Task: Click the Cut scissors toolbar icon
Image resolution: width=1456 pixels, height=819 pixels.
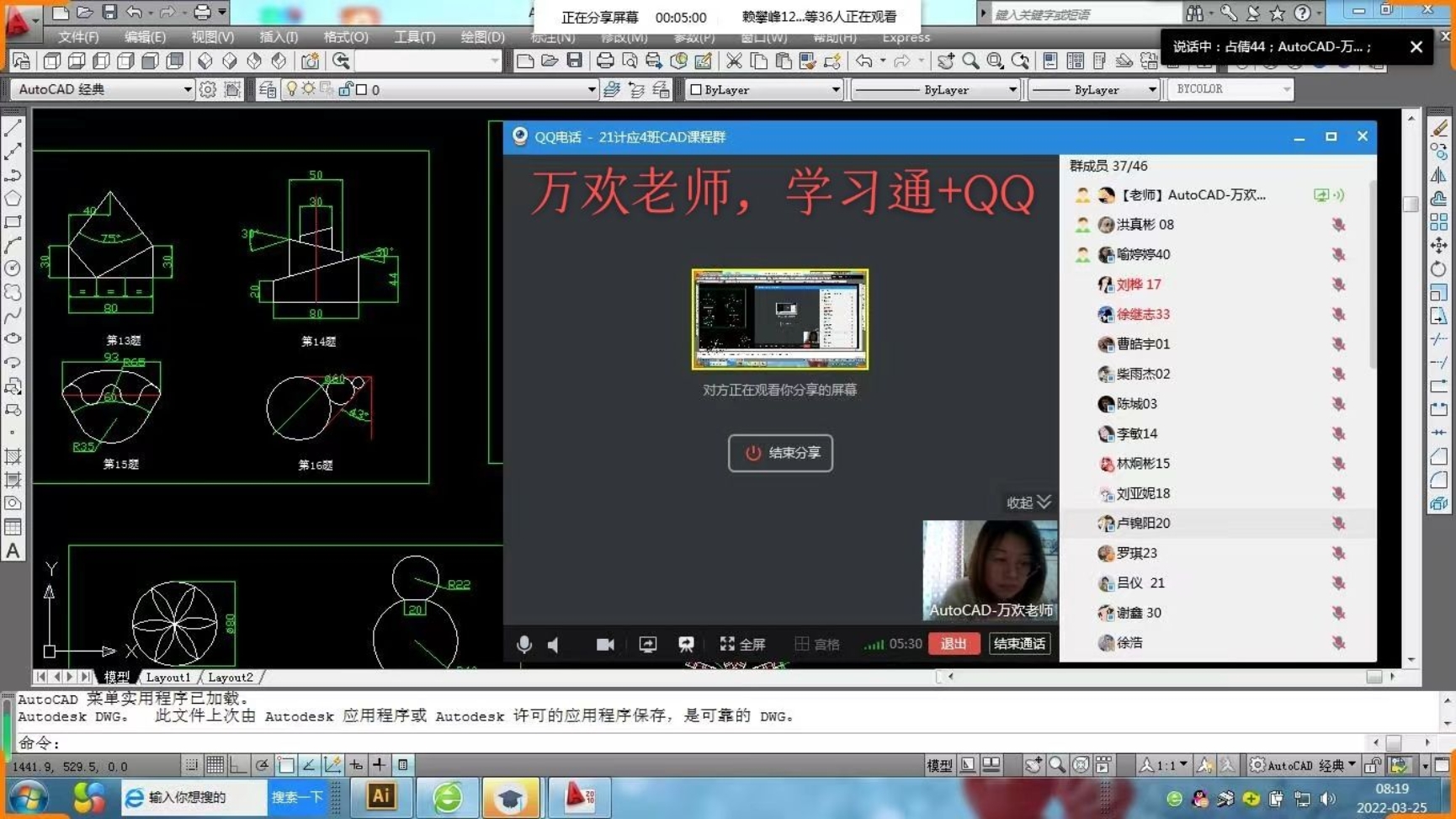Action: click(x=734, y=61)
